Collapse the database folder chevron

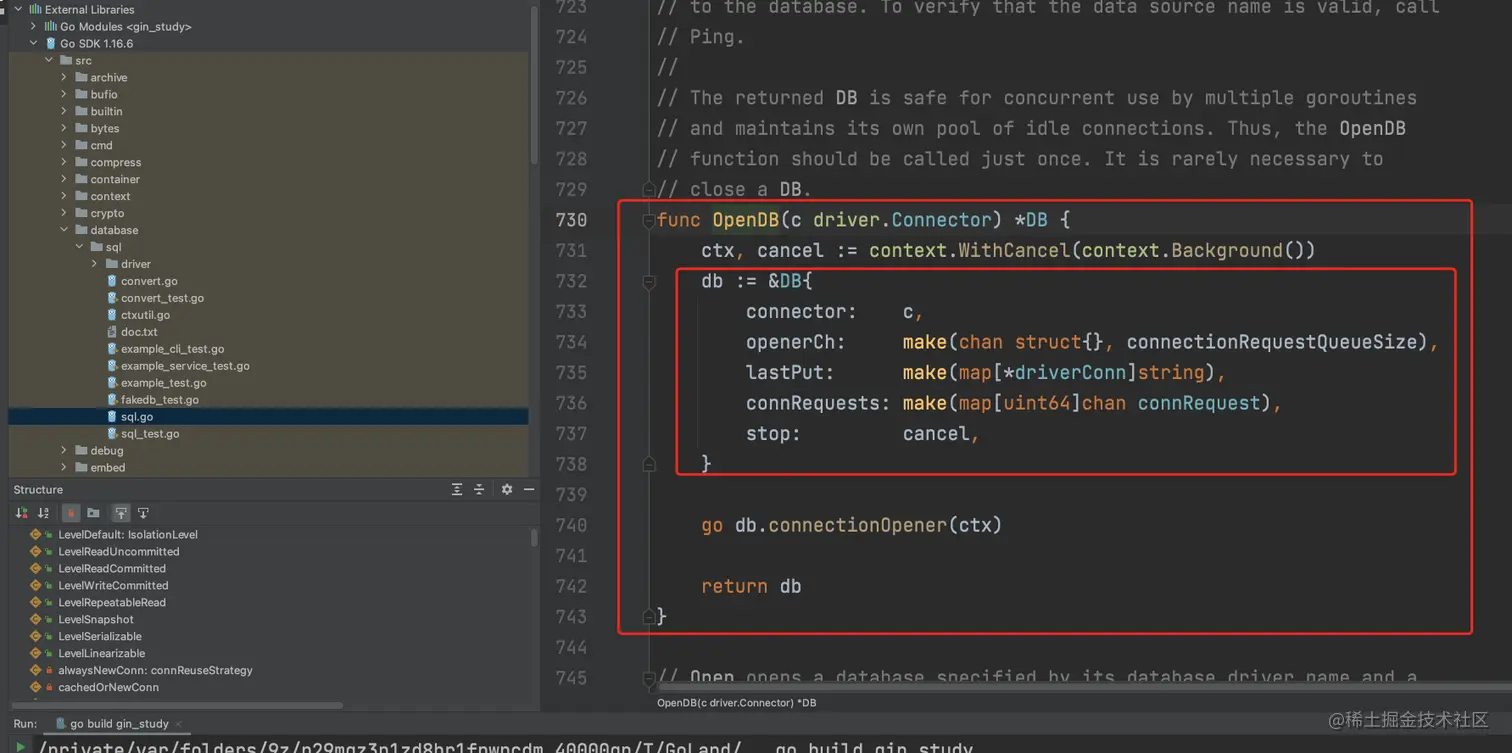64,230
